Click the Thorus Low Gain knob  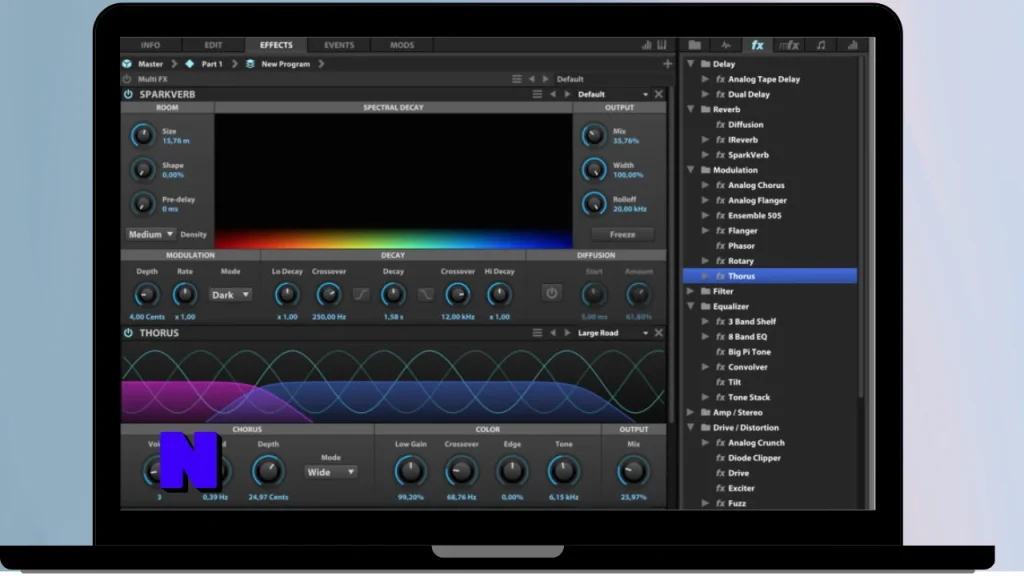click(410, 472)
